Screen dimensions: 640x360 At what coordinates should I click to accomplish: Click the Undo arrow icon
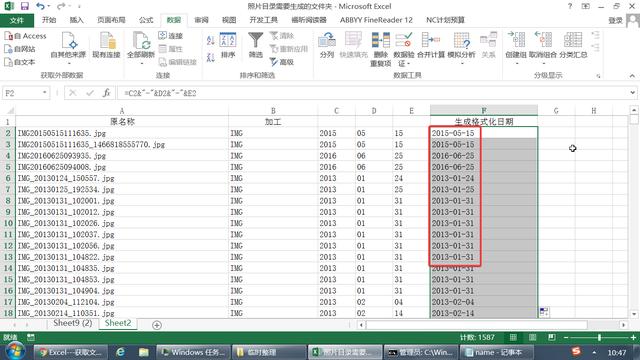(x=40, y=6)
